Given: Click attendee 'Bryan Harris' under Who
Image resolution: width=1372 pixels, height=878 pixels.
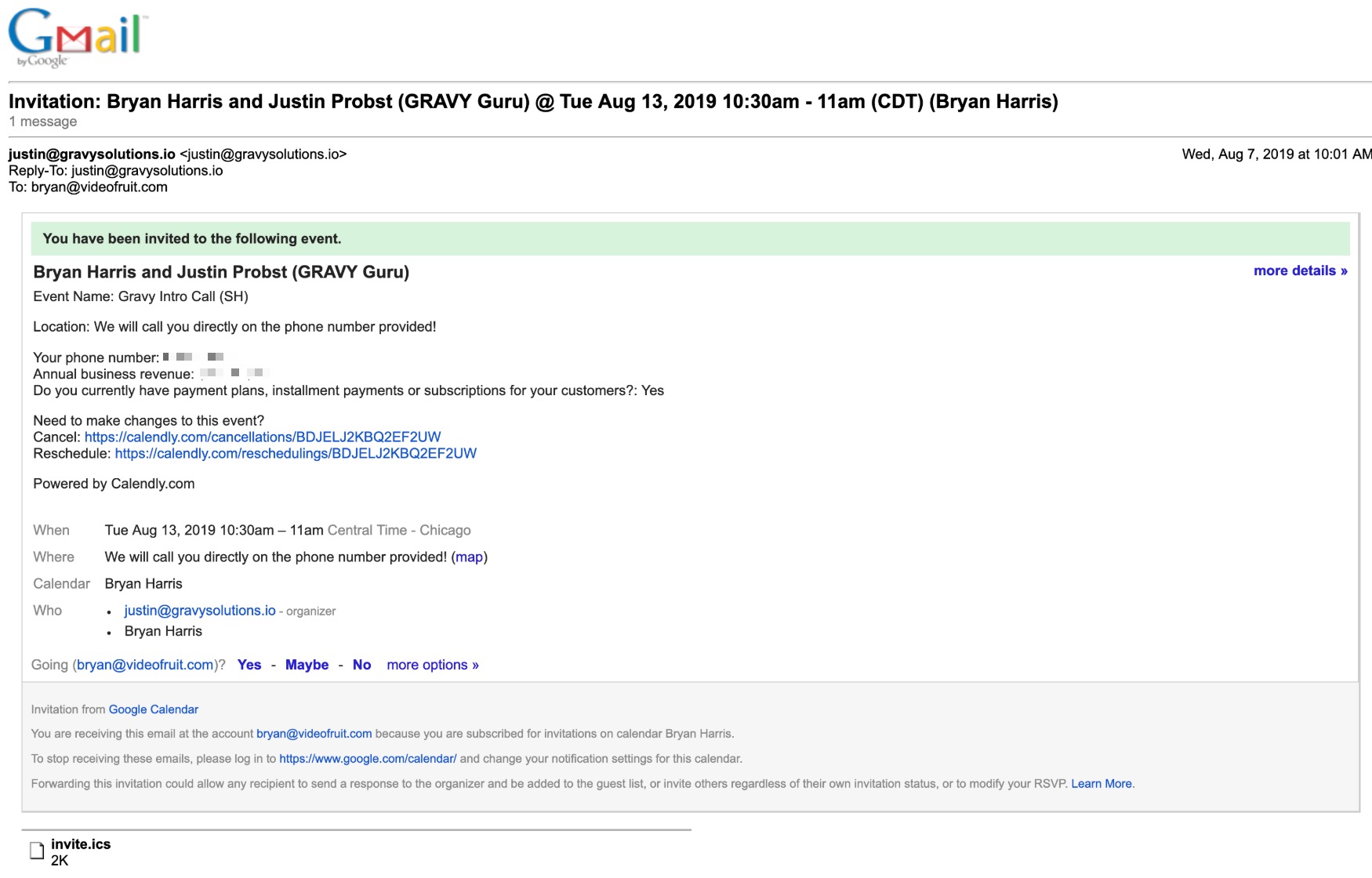Looking at the screenshot, I should tap(163, 631).
